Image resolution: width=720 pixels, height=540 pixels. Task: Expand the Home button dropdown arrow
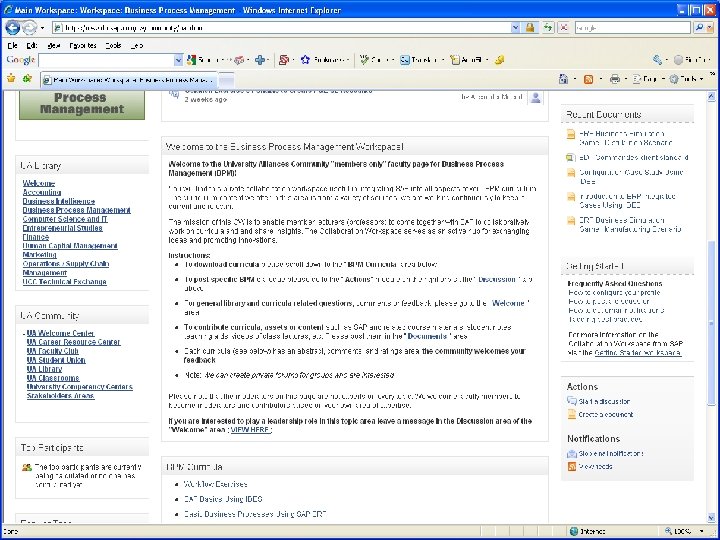pos(575,79)
